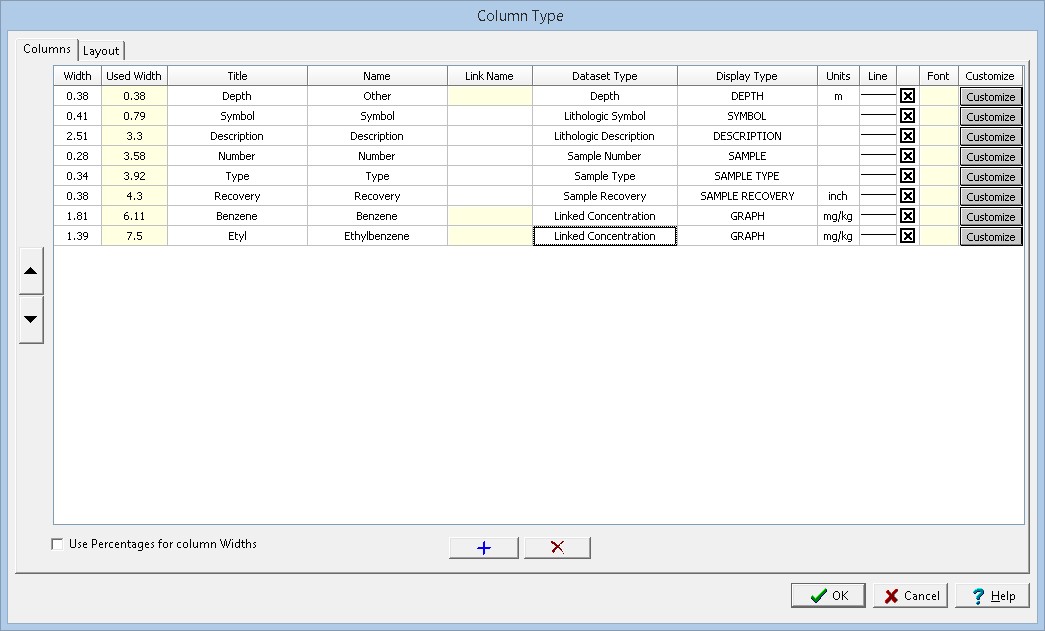This screenshot has height=631, width=1045.
Task: Delete the column with the red X button
Action: point(557,548)
